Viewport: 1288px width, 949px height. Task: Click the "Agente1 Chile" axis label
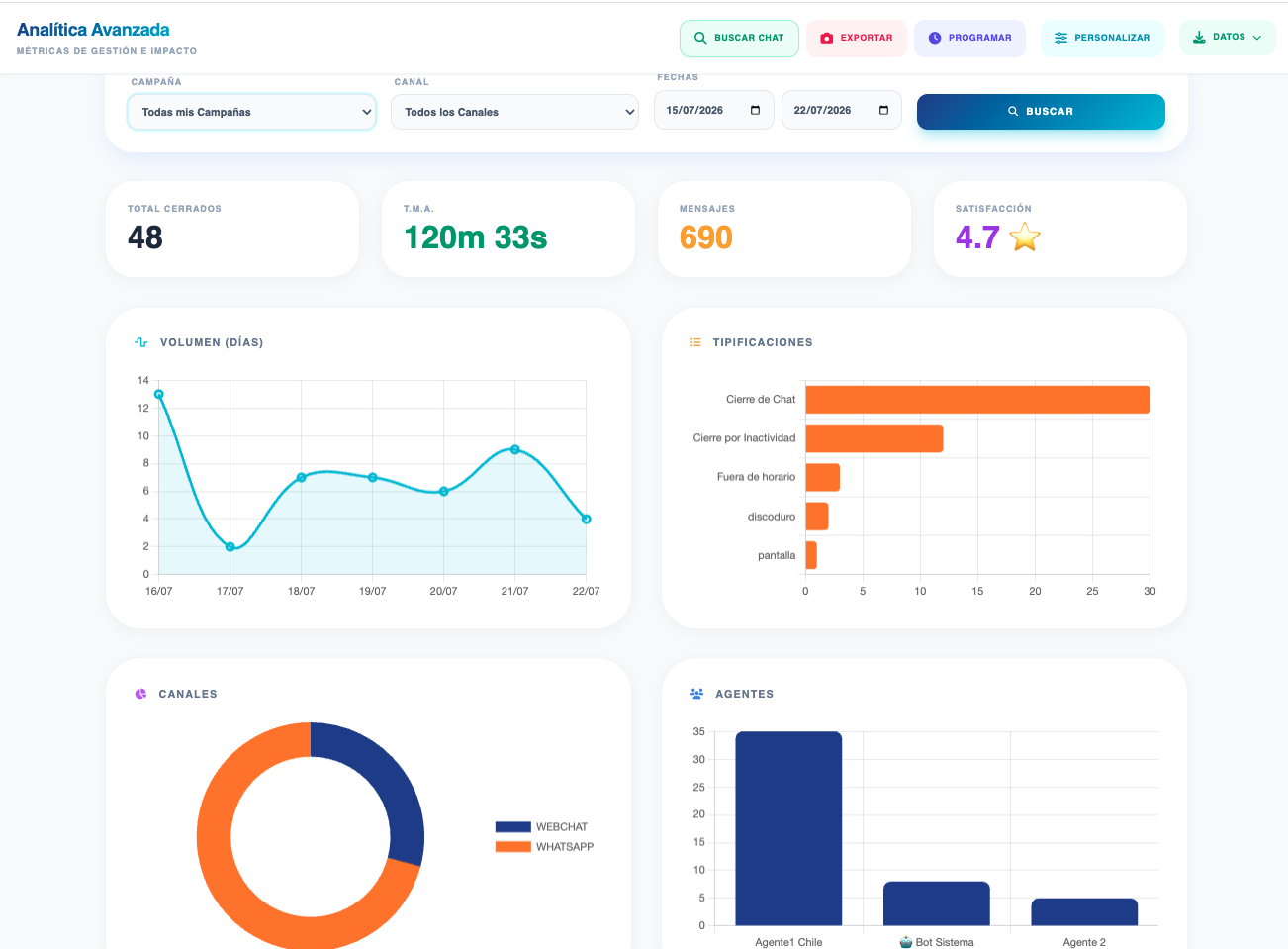click(x=788, y=942)
